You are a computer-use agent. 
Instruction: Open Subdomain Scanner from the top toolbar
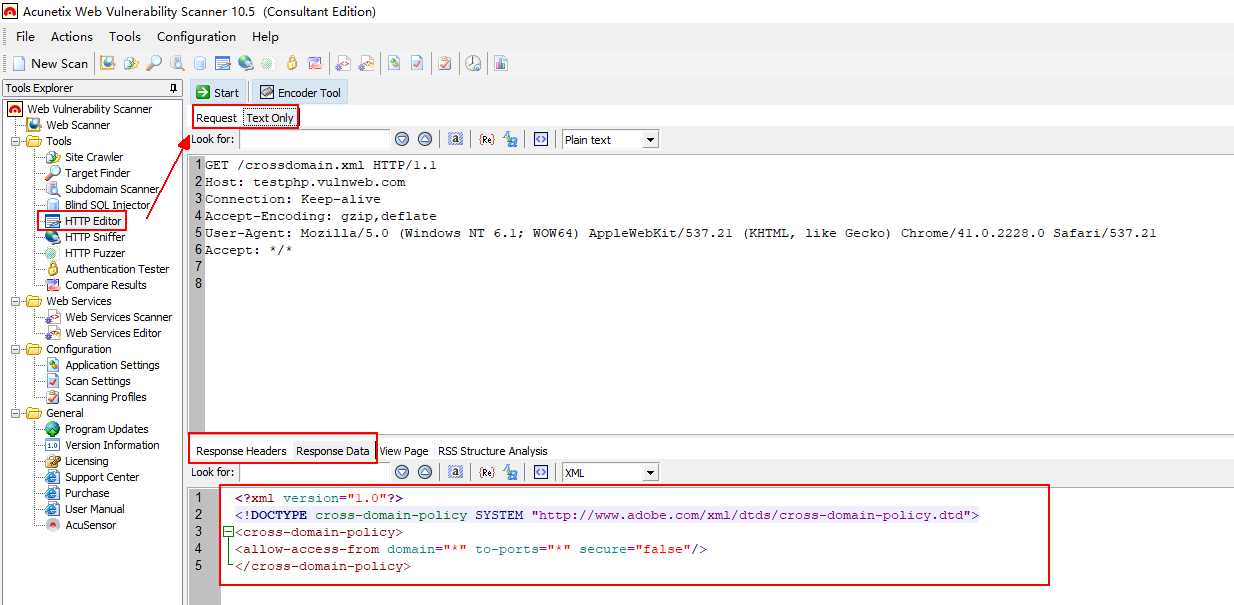pyautogui.click(x=178, y=63)
